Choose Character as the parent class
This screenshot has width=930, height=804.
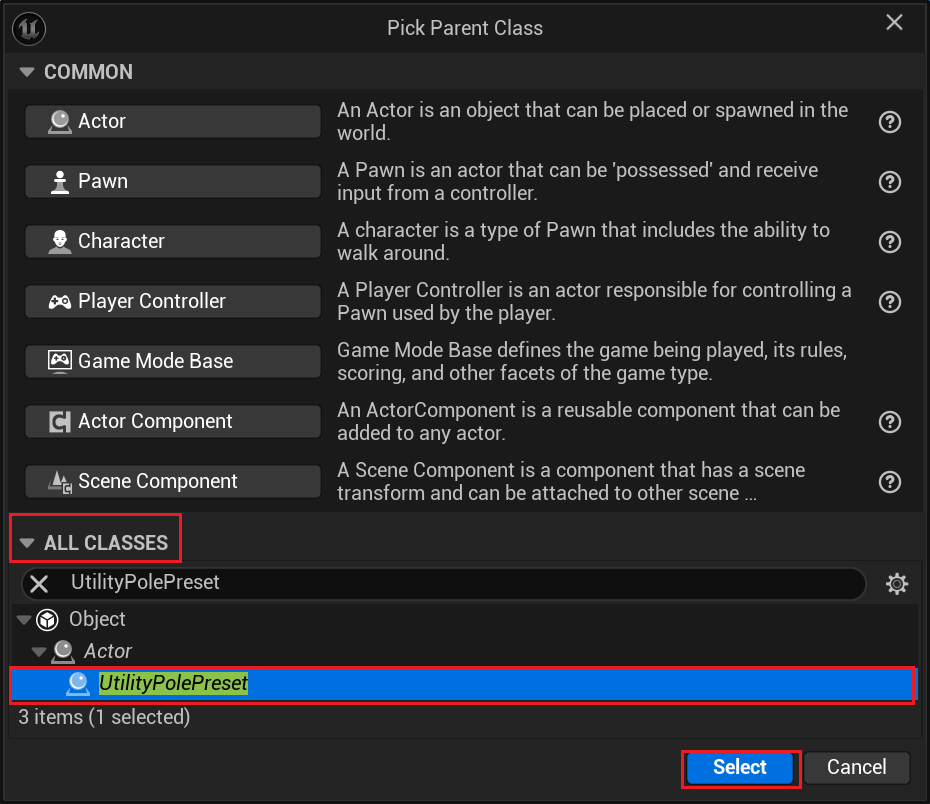173,241
